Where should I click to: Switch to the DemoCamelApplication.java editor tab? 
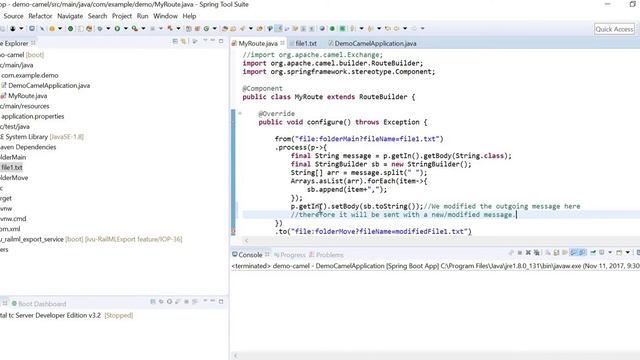[x=375, y=43]
